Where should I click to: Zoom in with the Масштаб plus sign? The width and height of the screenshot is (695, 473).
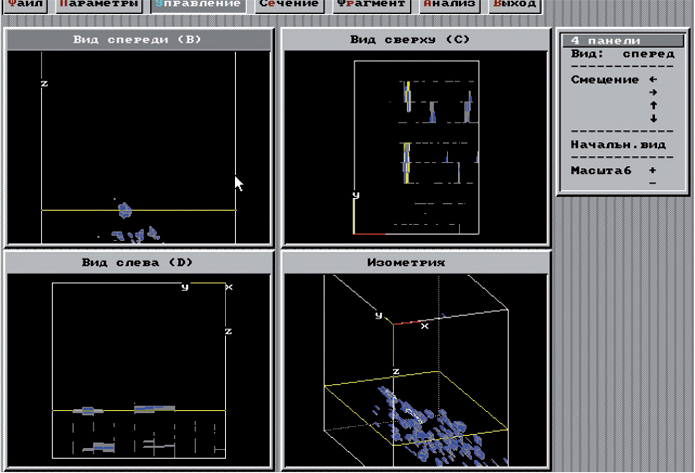652,170
